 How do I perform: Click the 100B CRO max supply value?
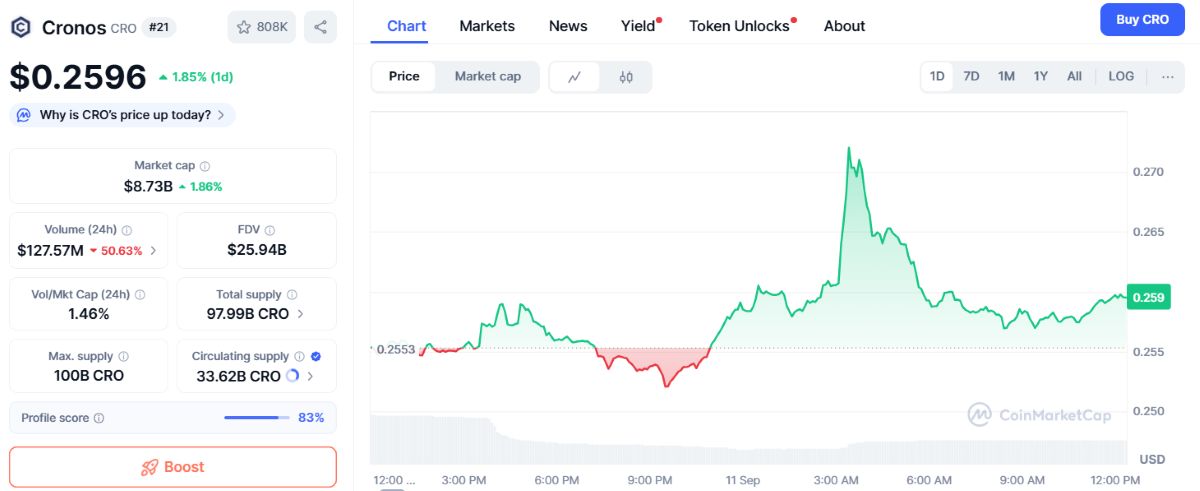pyautogui.click(x=89, y=376)
